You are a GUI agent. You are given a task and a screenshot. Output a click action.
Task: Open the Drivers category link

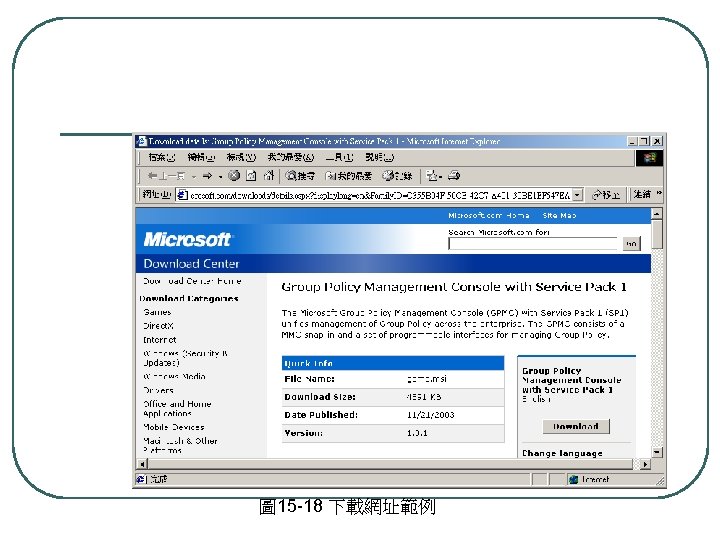tap(158, 390)
